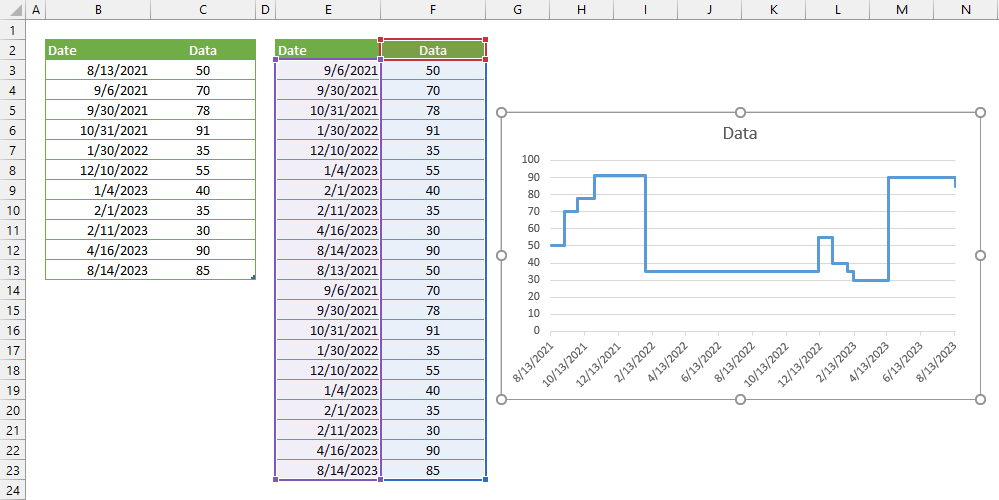Select cell E12 showing 8/14/2023
The height and width of the screenshot is (500, 999).
pyautogui.click(x=327, y=250)
